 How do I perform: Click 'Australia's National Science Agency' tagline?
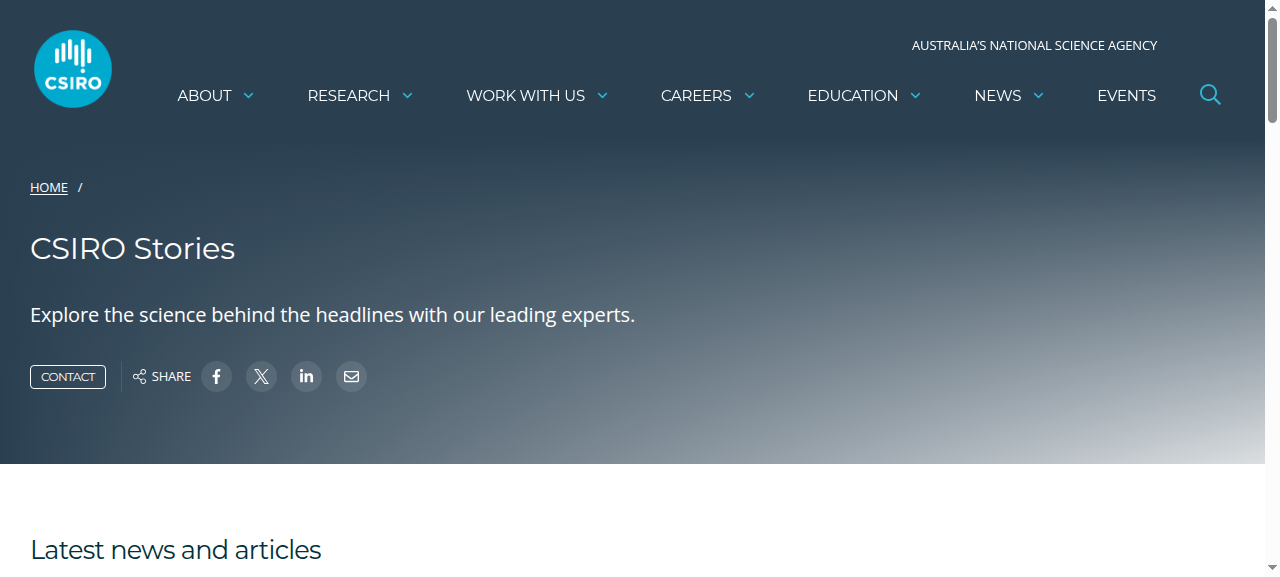[1034, 46]
